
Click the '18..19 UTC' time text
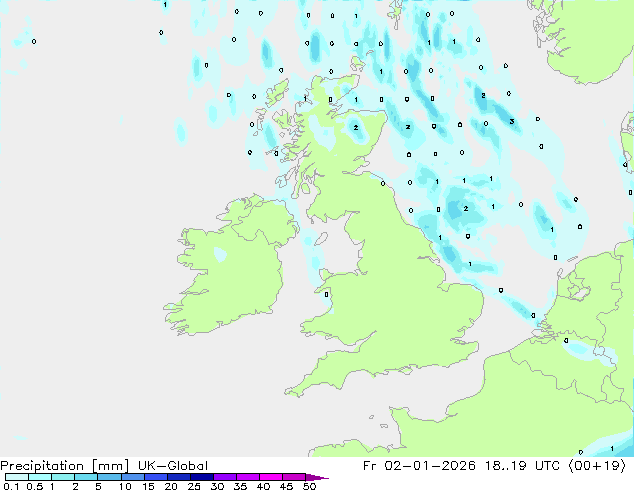click(522, 466)
